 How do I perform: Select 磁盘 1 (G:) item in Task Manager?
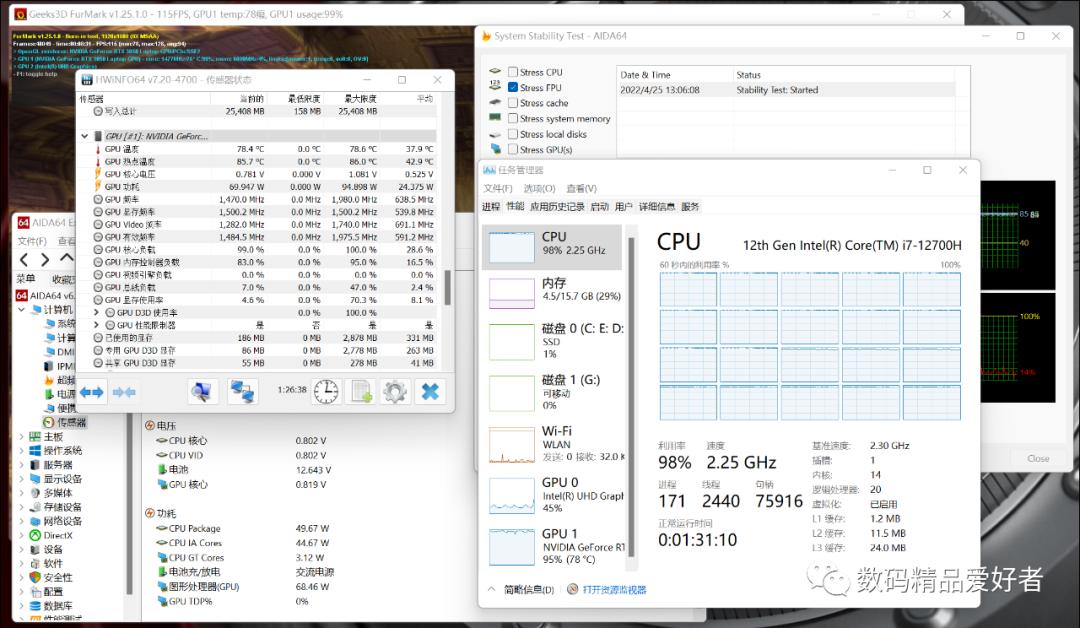click(x=552, y=392)
